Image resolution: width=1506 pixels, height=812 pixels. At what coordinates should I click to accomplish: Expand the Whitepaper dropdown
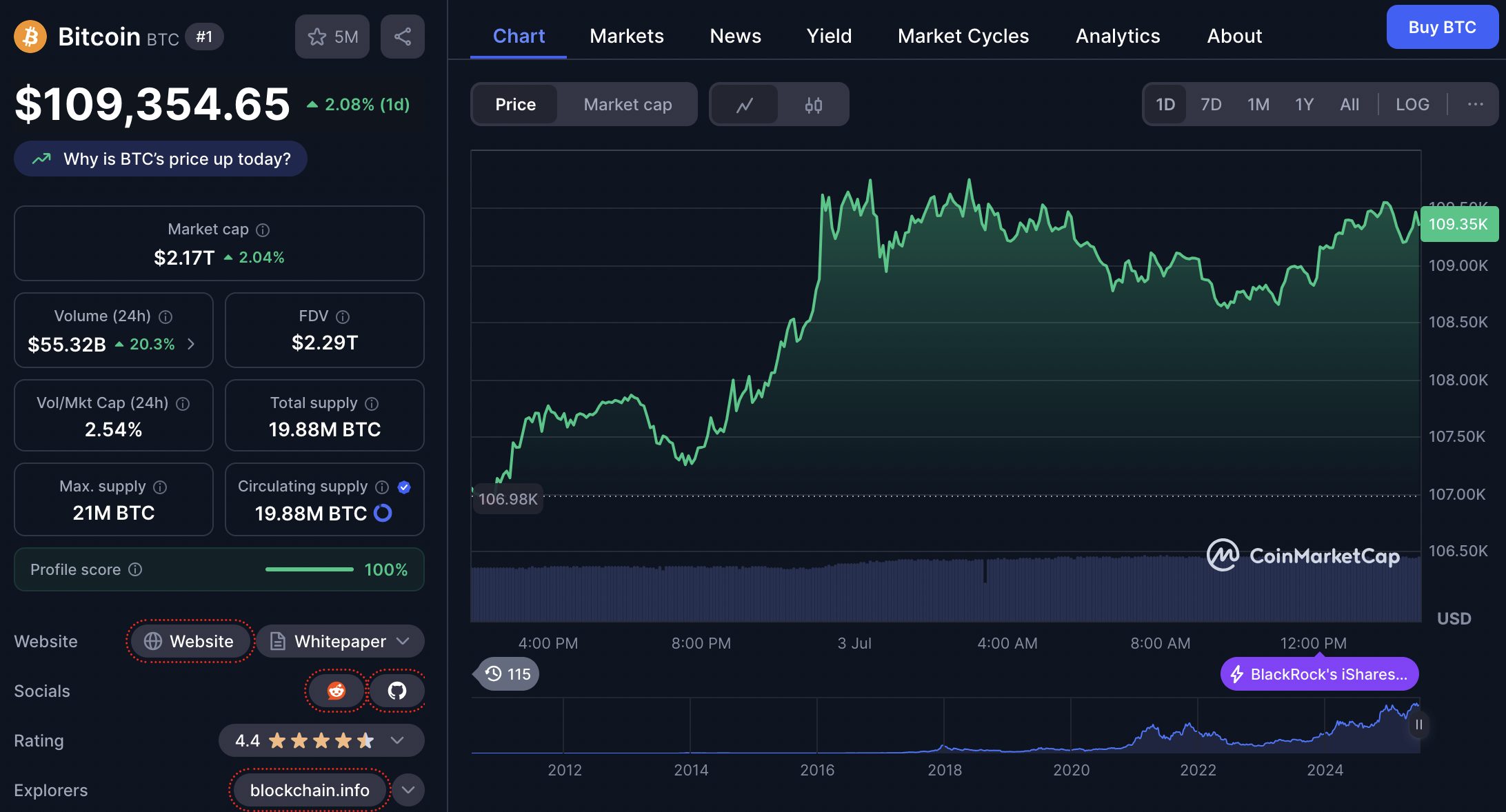click(x=341, y=641)
